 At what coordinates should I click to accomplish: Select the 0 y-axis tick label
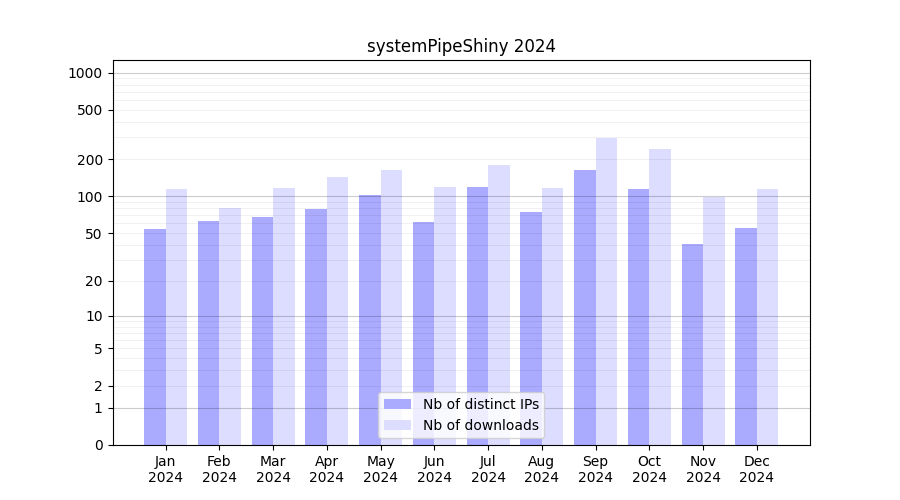(98, 445)
